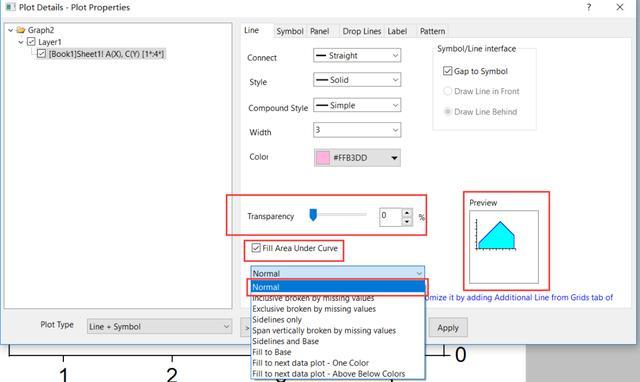Open the Plot Type dropdown showing Line + Symbol
640x382 pixels.
coord(159,326)
